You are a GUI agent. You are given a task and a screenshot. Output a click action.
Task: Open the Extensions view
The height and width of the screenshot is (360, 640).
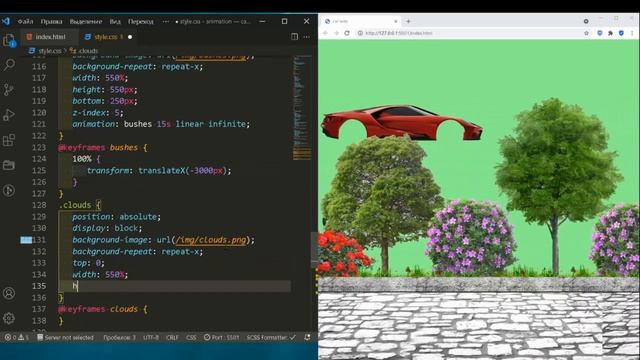pyautogui.click(x=9, y=140)
